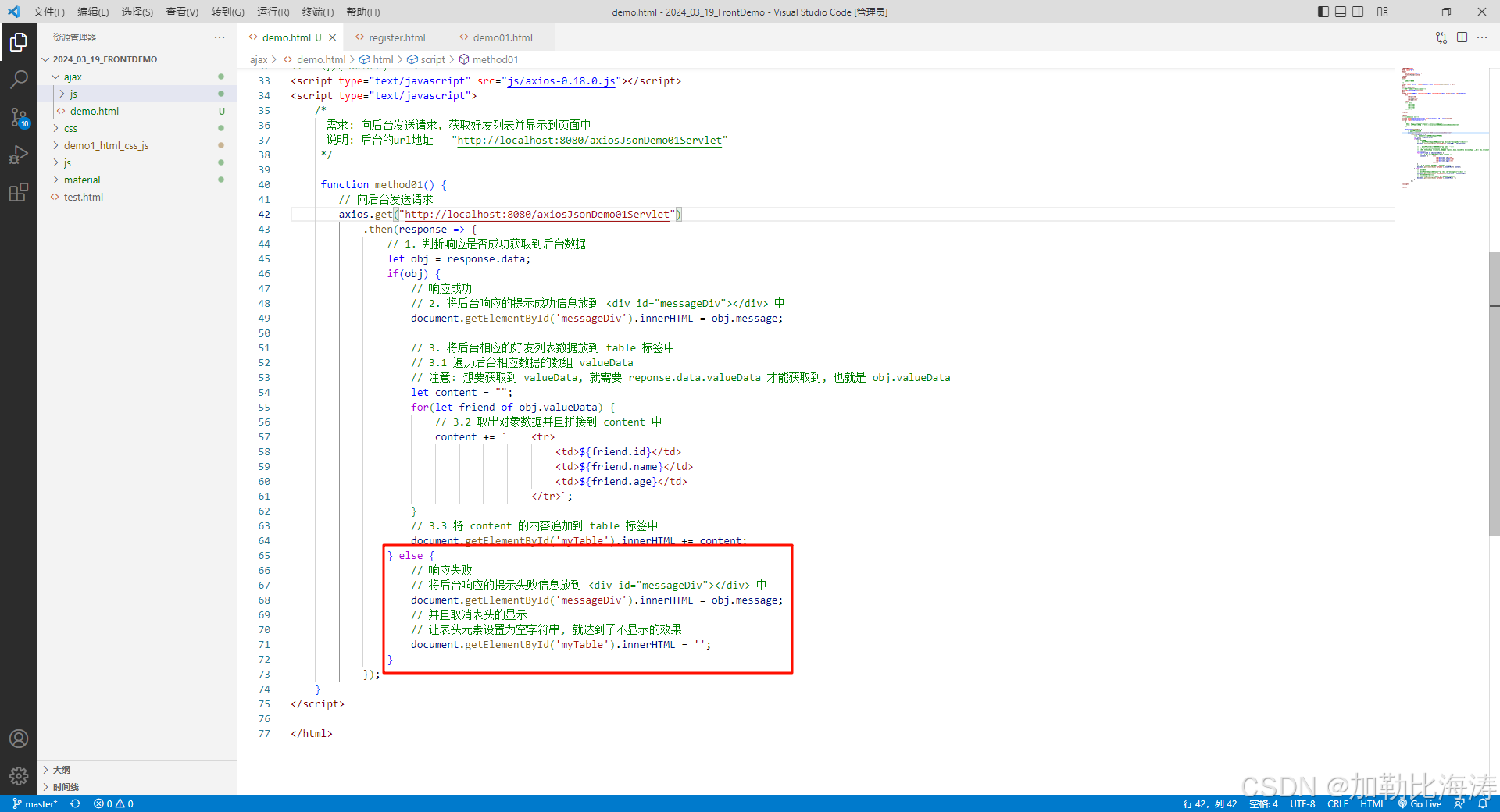Click the Open Changes compare icon
This screenshot has height=812, width=1500.
click(1441, 37)
